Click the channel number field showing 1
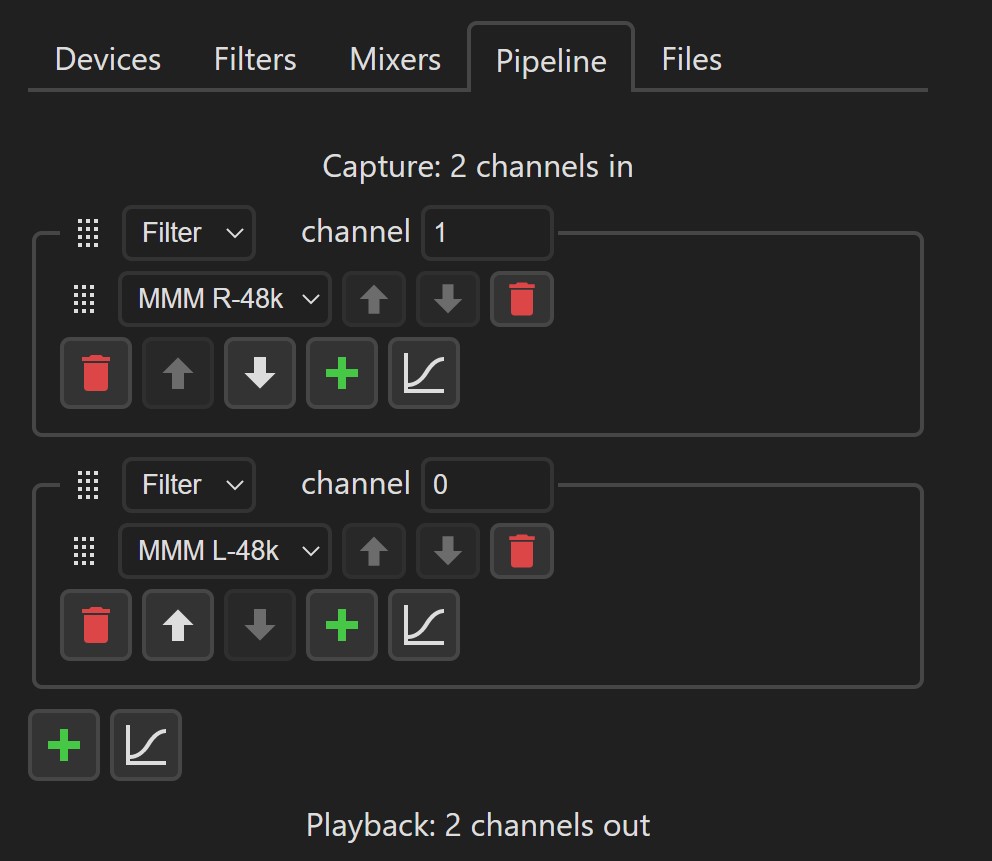 [488, 233]
